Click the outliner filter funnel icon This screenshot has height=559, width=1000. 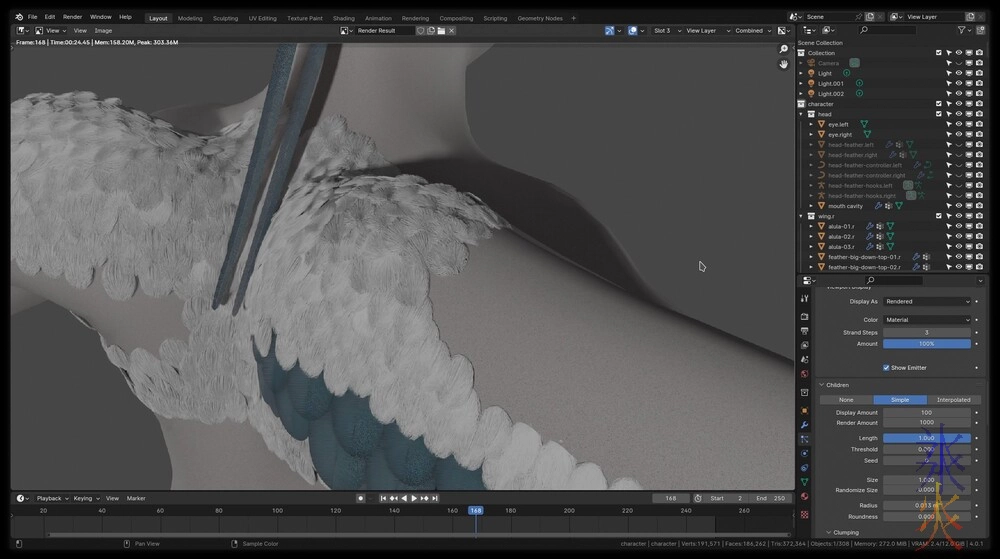pos(962,30)
